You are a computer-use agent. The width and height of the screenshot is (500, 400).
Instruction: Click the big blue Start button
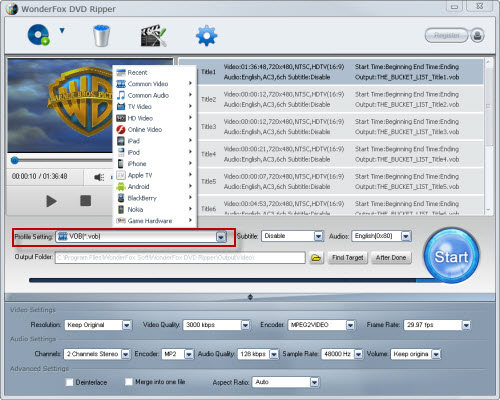click(451, 256)
